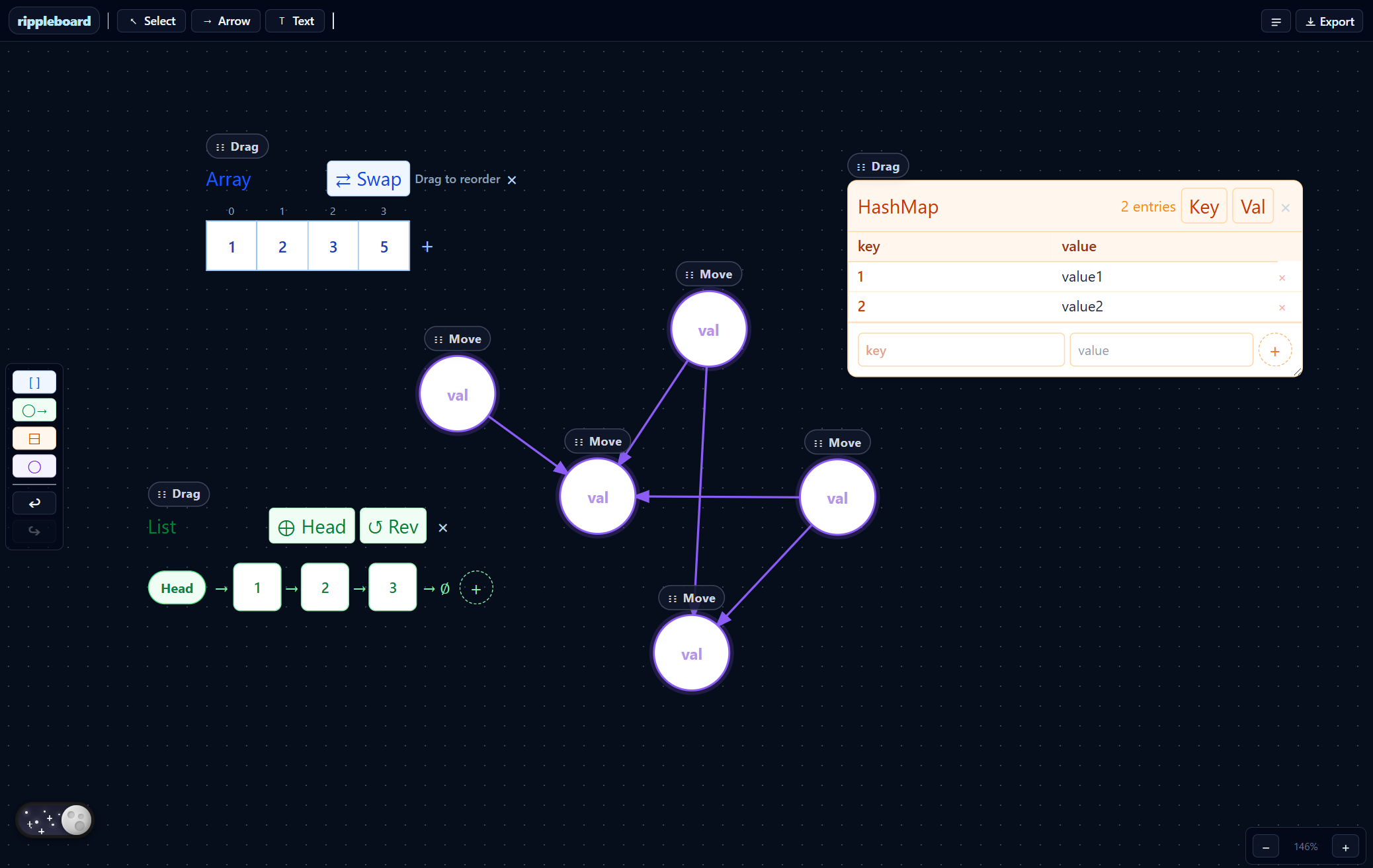This screenshot has height=868, width=1373.
Task: Click the redo arrow icon
Action: [34, 531]
